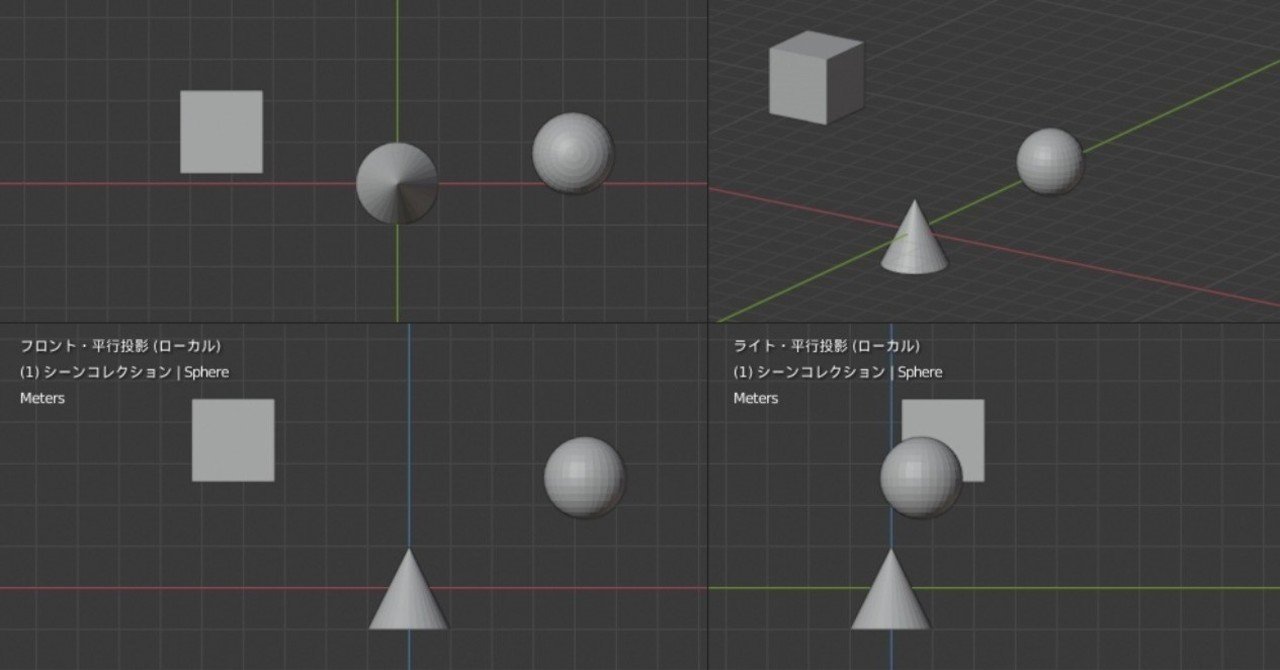Select the cone in the top view viewport

click(397, 183)
